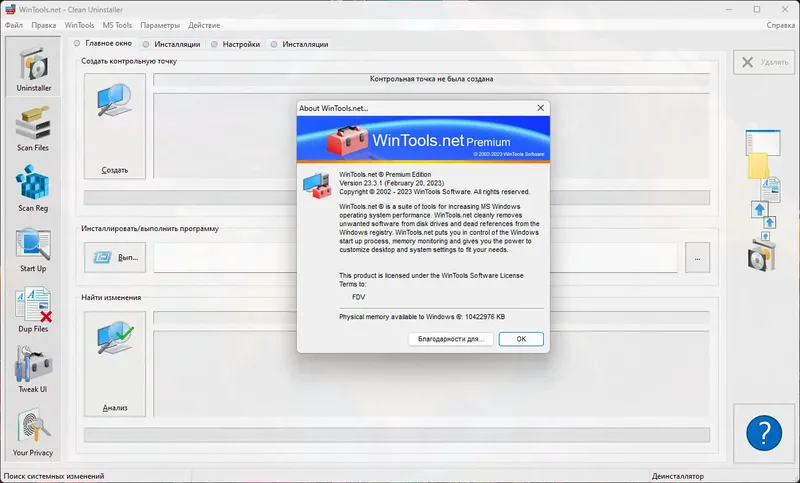Switch to the Настройки tab
The width and height of the screenshot is (800, 483).
[x=236, y=44]
